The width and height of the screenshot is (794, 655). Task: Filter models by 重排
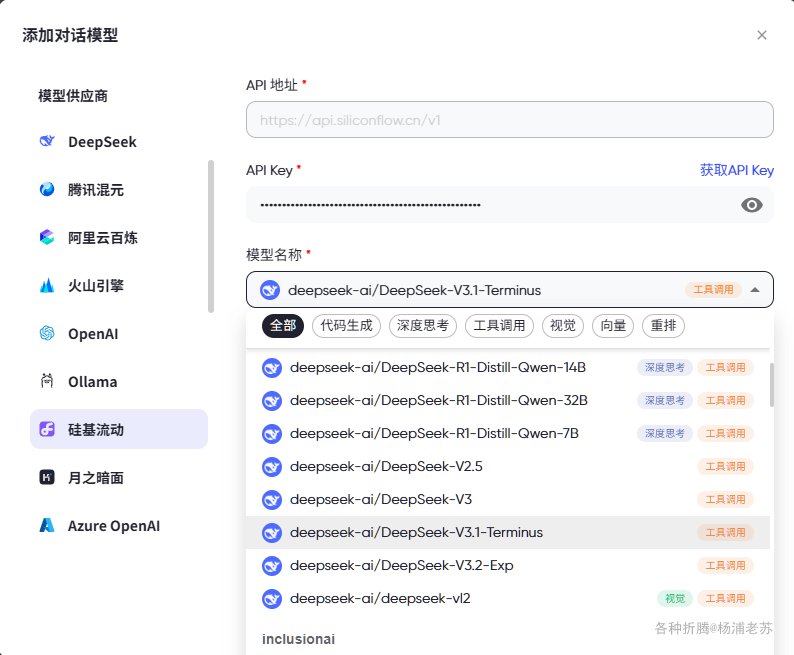pos(663,325)
